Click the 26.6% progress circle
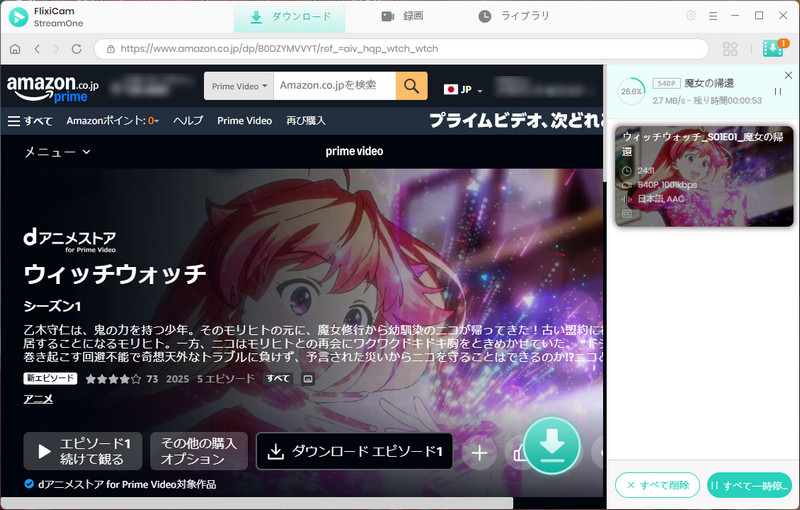 click(631, 92)
